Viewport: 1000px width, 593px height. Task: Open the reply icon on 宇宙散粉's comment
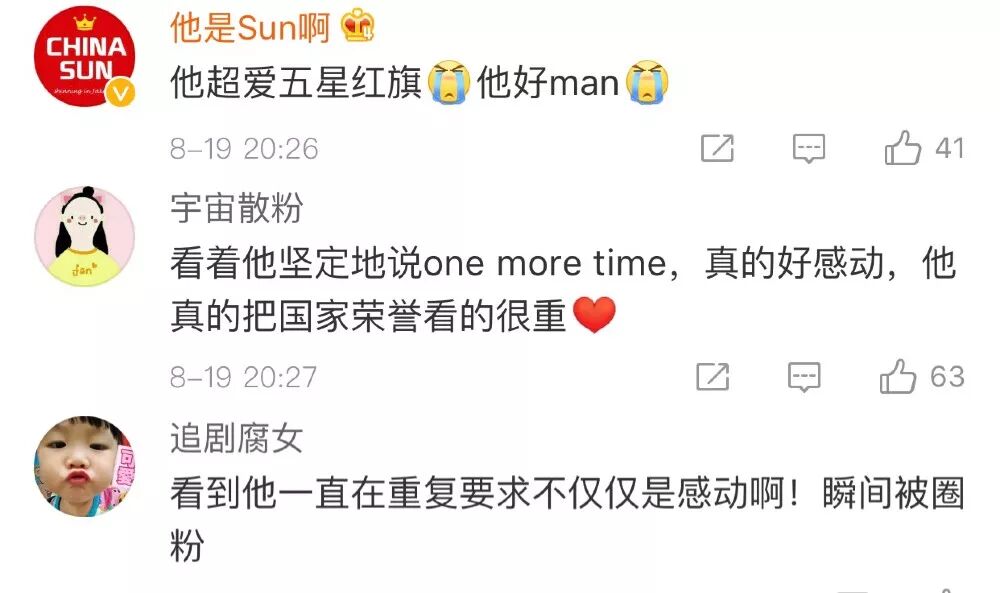[804, 376]
